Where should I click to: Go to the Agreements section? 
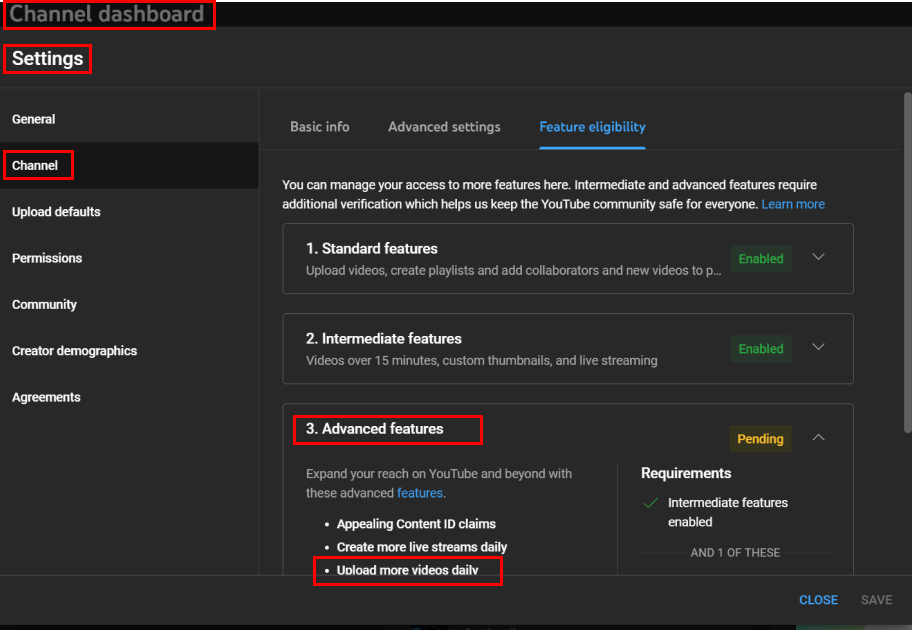[x=46, y=397]
